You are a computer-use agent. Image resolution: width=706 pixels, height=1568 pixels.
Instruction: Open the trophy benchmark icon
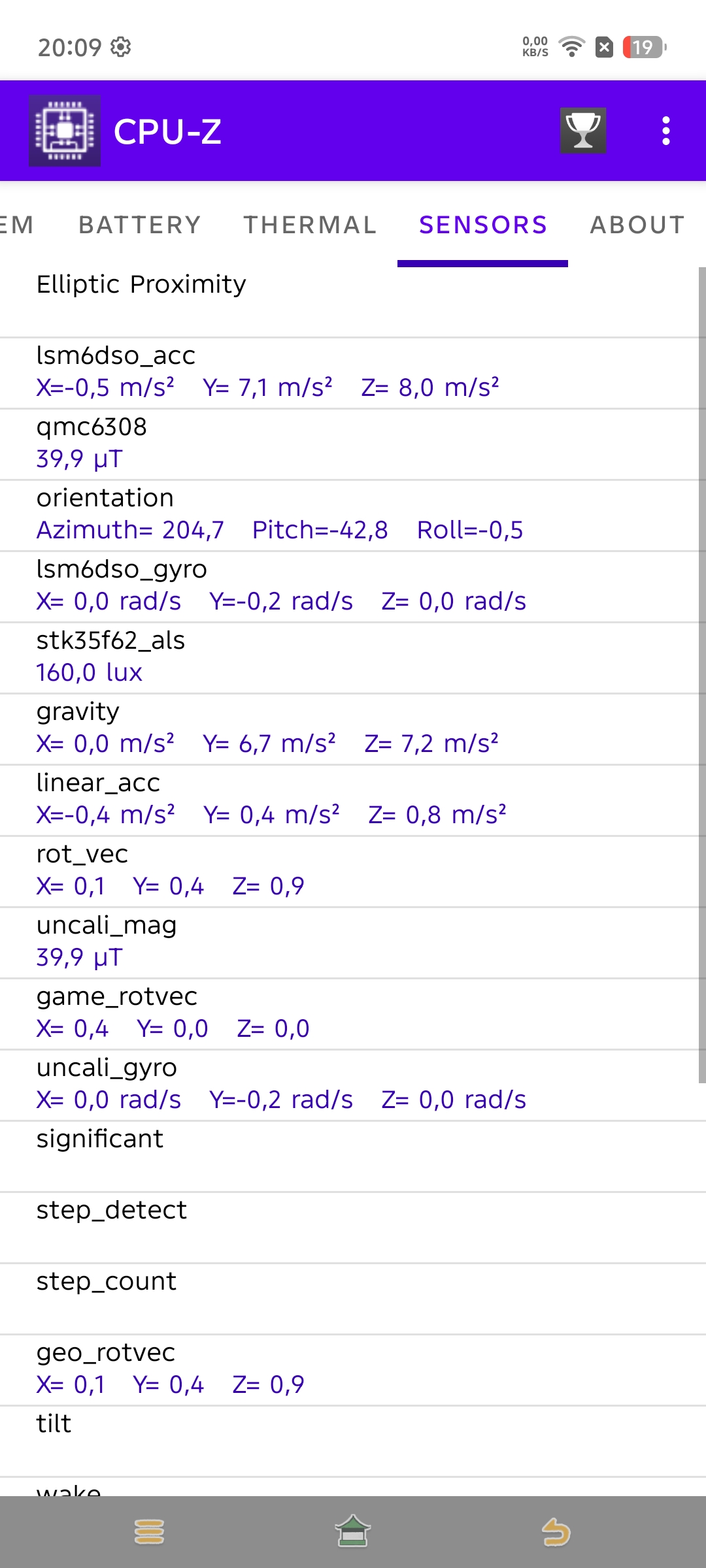click(x=582, y=131)
